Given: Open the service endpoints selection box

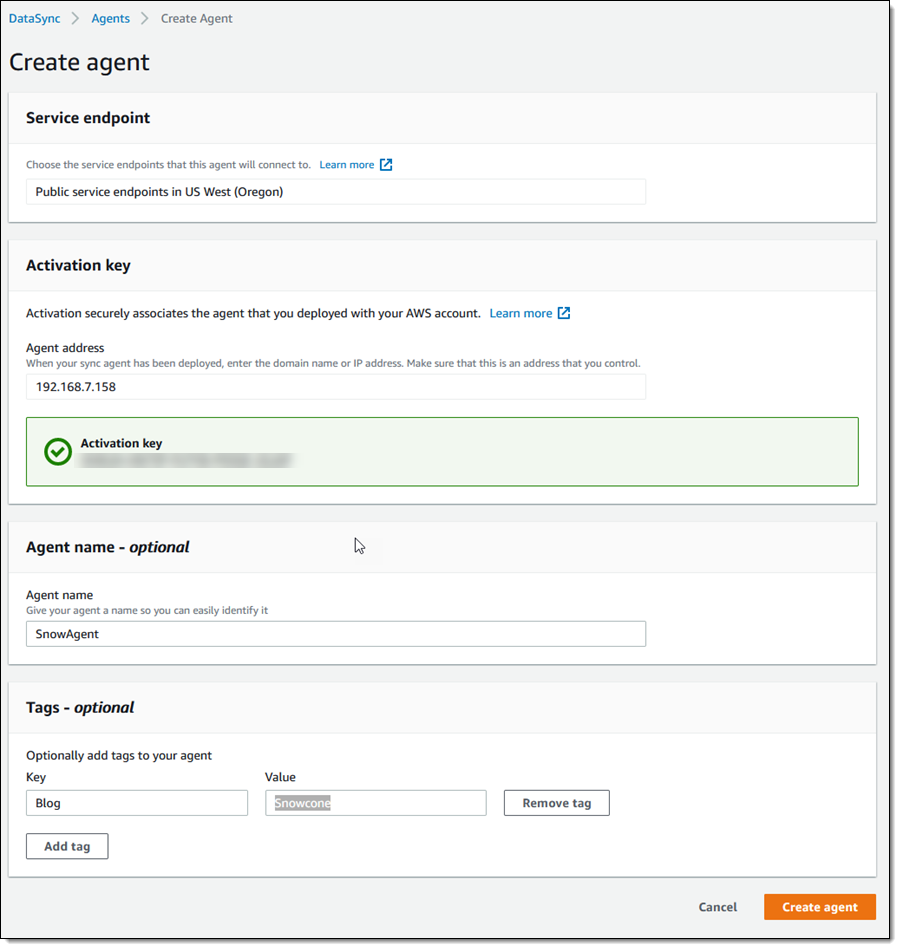Looking at the screenshot, I should (x=335, y=192).
